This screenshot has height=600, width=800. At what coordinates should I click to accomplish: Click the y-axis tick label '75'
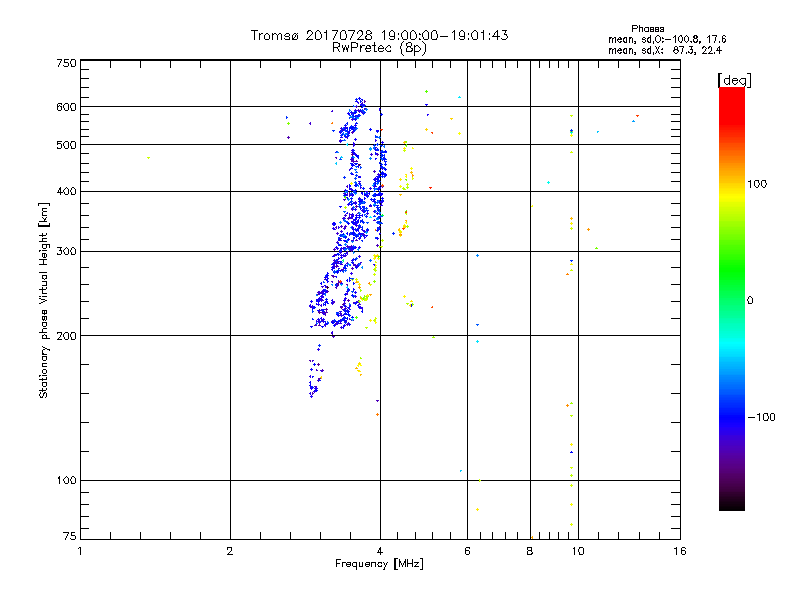(x=70, y=536)
